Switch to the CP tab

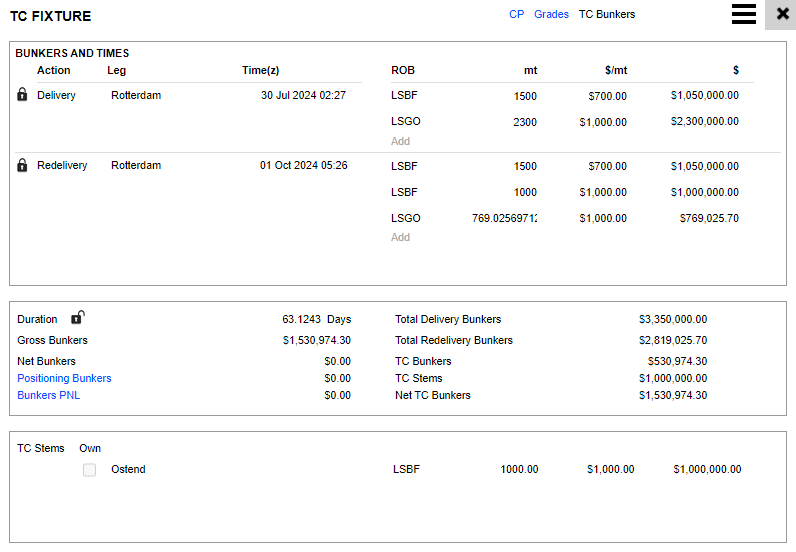tap(516, 14)
